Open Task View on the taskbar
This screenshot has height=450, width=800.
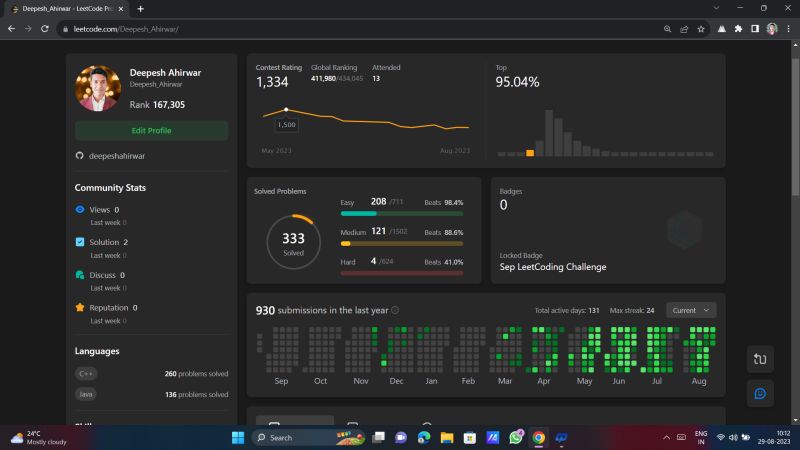point(378,437)
